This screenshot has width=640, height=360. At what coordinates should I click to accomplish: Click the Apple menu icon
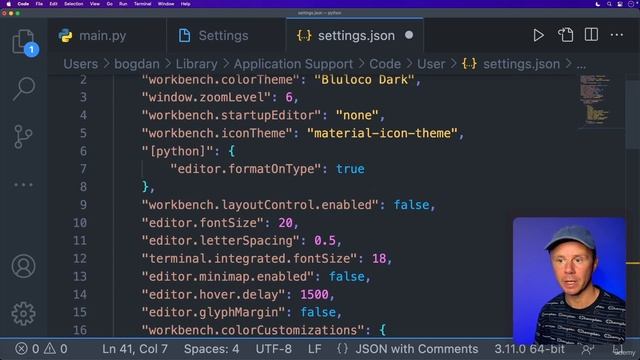(8, 4)
